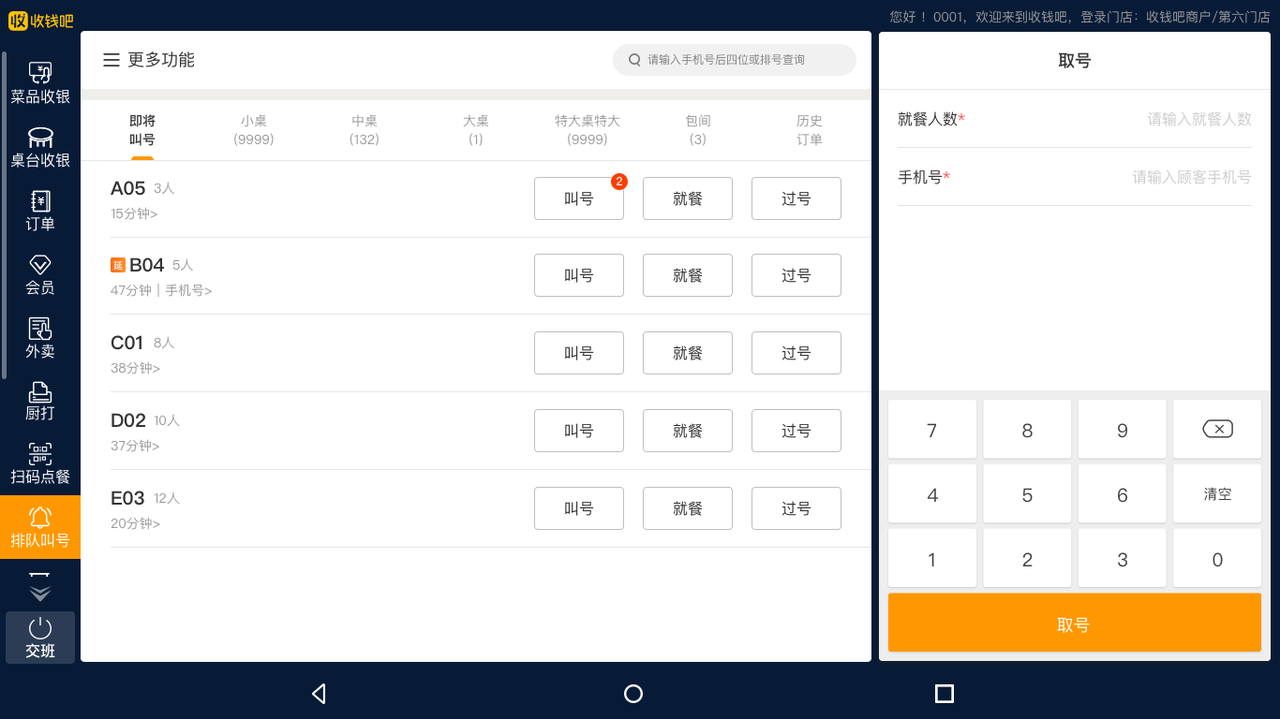Tap the Android home circle button
The image size is (1280, 719).
pyautogui.click(x=633, y=693)
